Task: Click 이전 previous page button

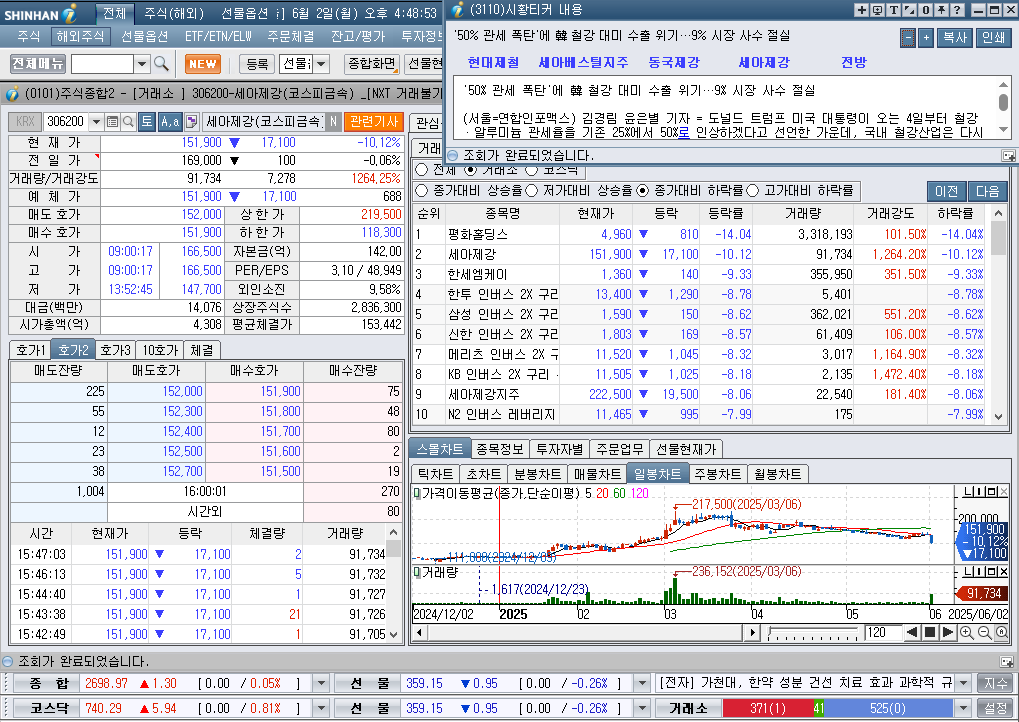Action: pos(946,191)
